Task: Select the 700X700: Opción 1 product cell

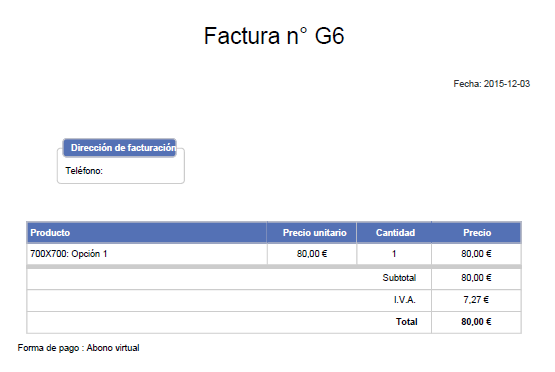Action: 147,254
